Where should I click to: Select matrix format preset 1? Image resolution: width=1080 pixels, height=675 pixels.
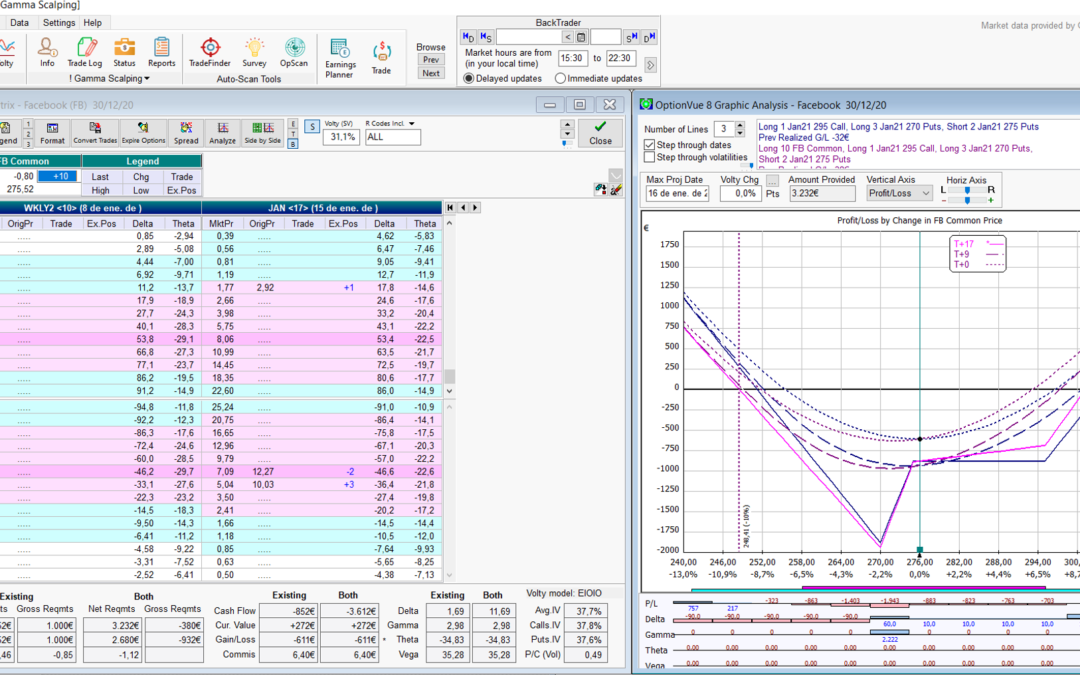[28, 124]
